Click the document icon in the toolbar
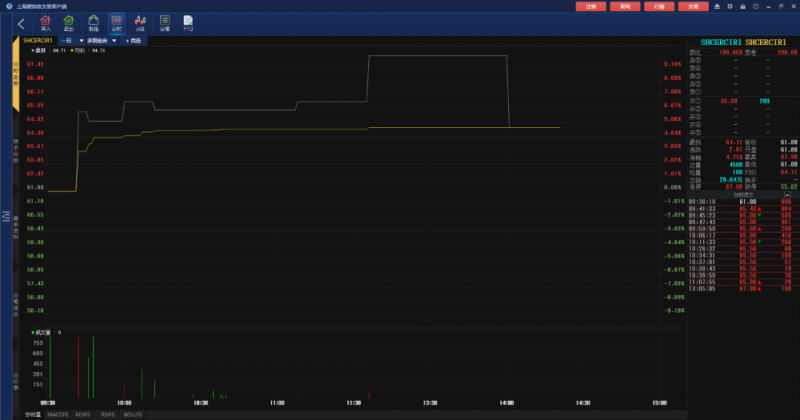This screenshot has height=420, width=800. point(188,23)
